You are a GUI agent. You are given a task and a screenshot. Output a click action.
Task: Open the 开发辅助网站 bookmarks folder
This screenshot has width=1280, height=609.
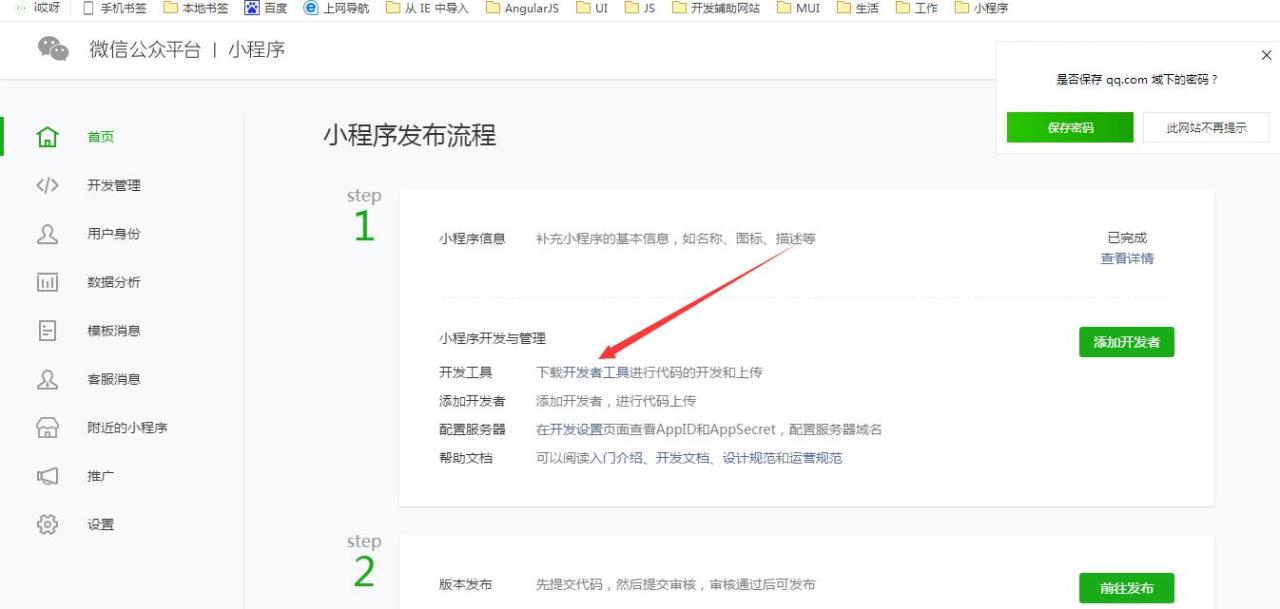coord(716,8)
